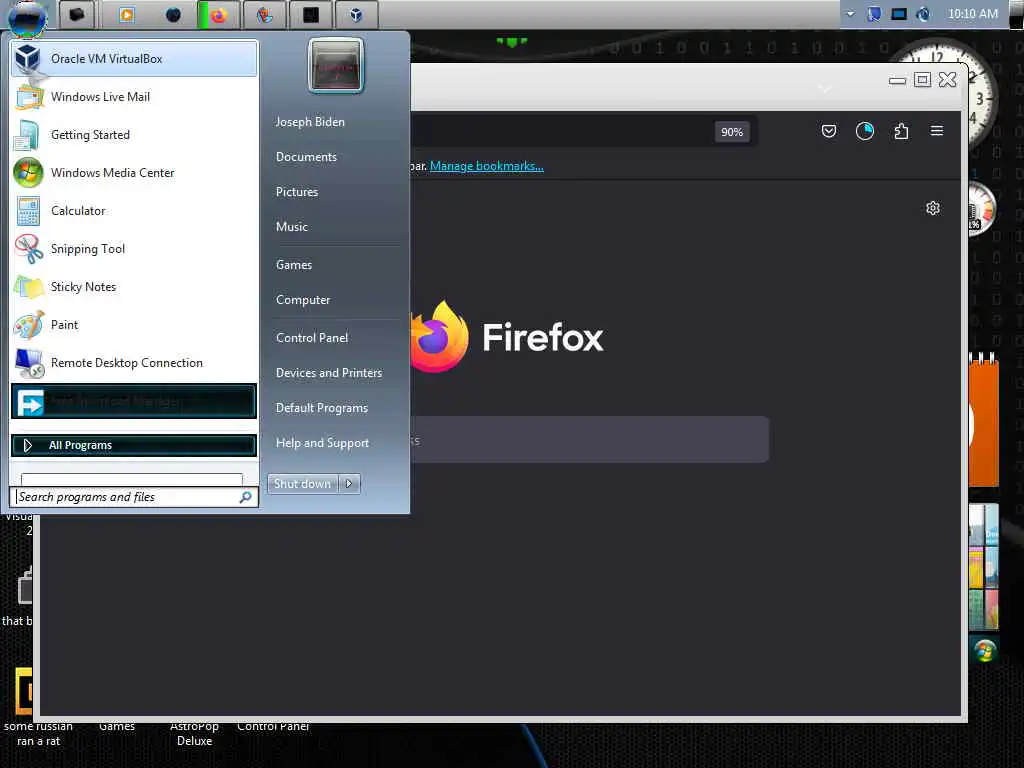Open Getting Started entry
This screenshot has height=768, width=1024.
pyautogui.click(x=134, y=135)
